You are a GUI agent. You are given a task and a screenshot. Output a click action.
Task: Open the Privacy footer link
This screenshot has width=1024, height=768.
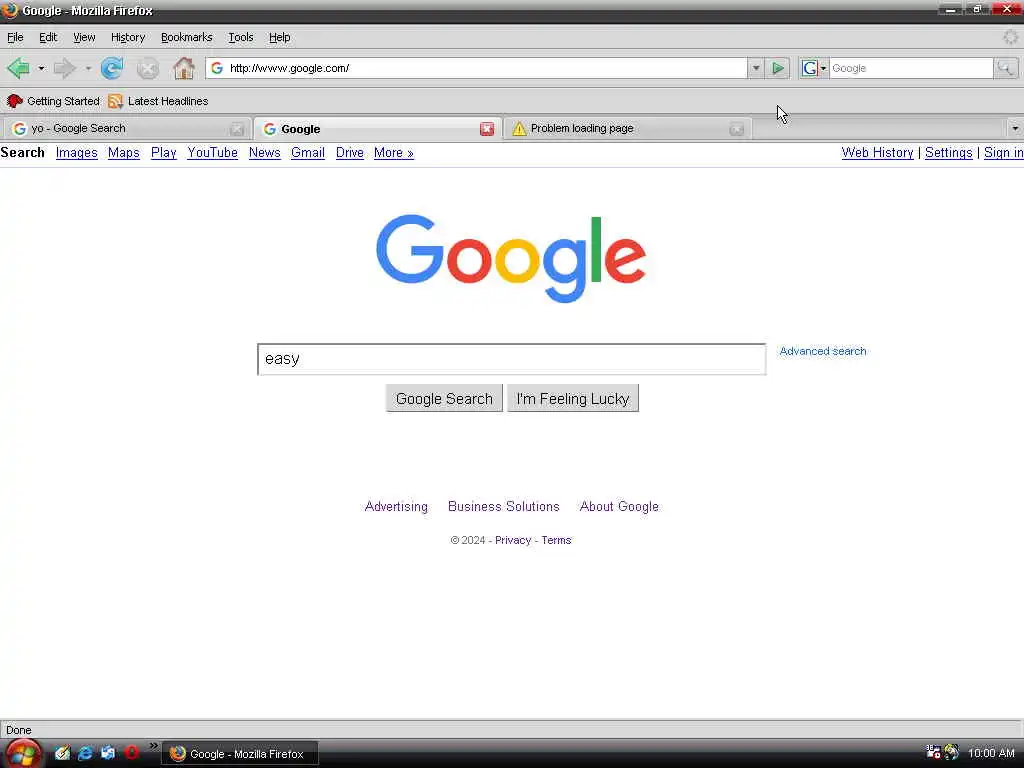513,540
